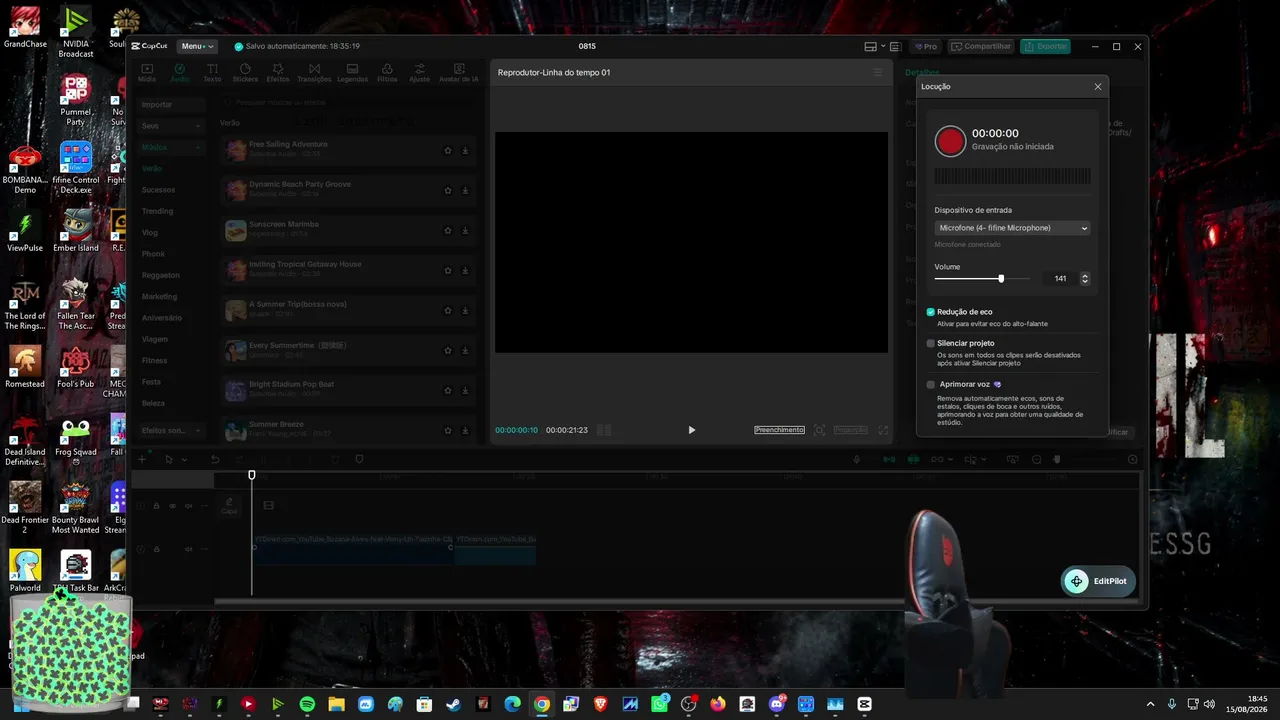Open Spotify from the taskbar
Screen dimensions: 1280x720
pyautogui.click(x=307, y=704)
